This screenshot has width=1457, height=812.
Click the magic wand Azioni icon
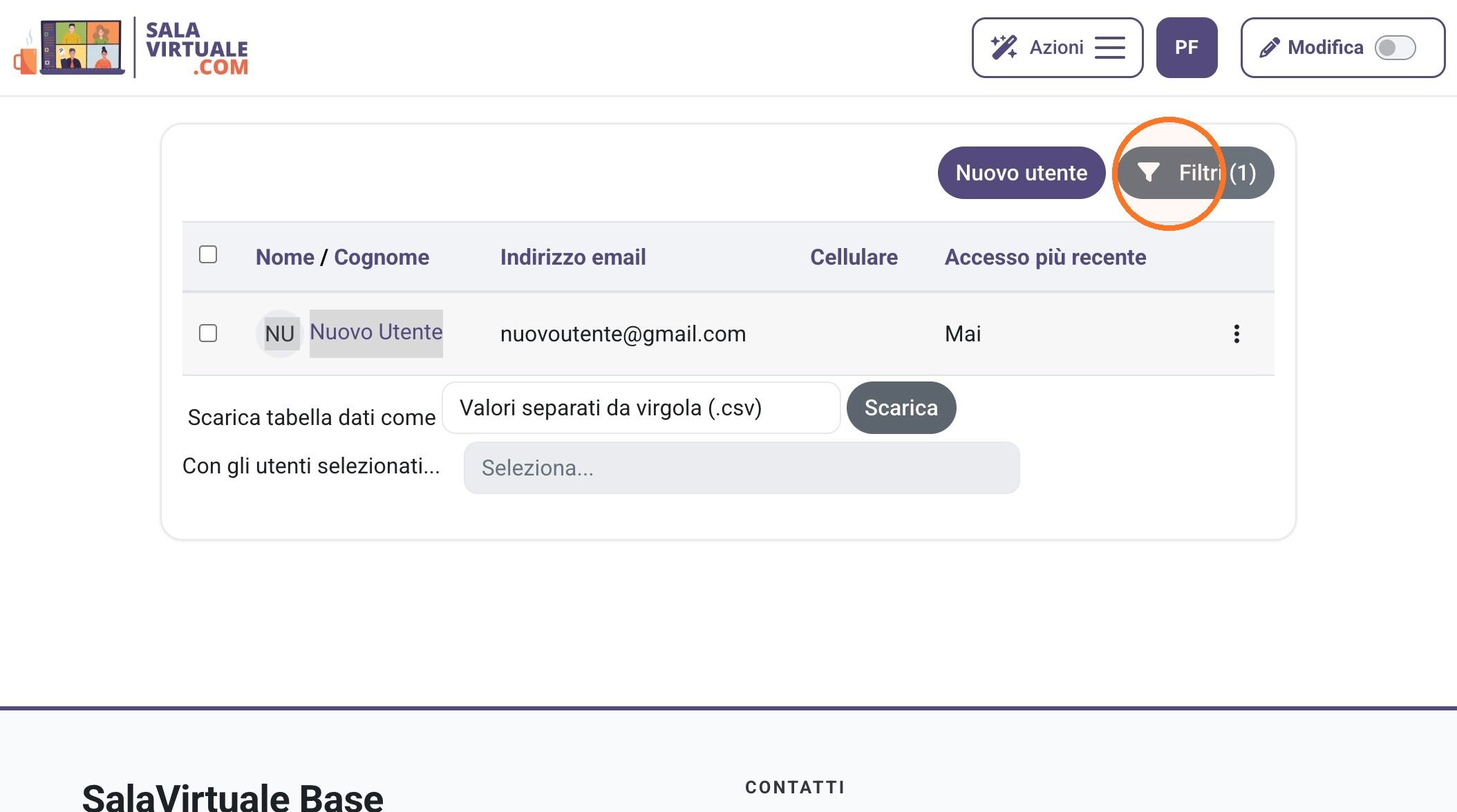coord(1004,48)
